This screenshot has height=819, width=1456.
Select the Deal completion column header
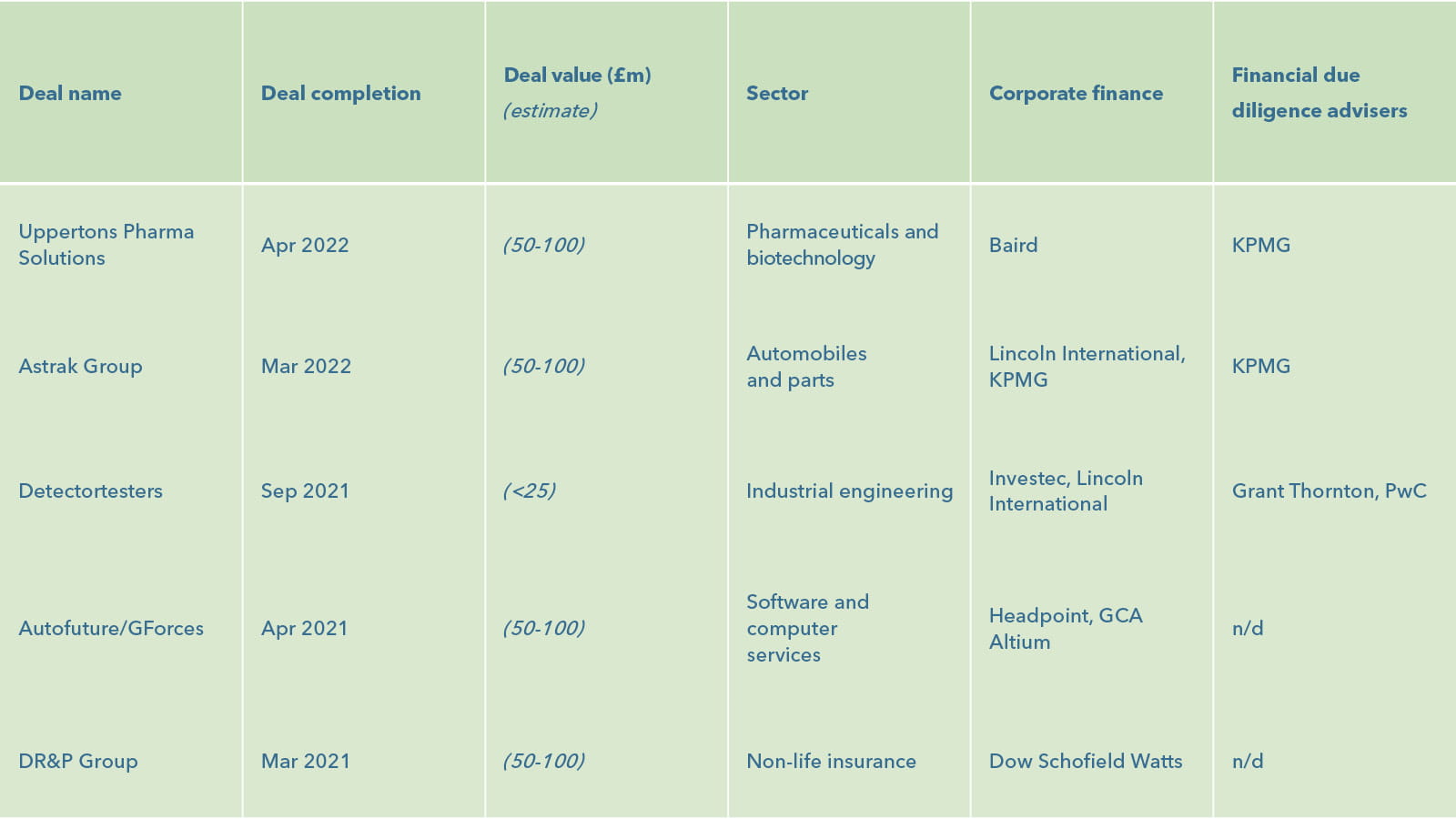click(x=341, y=93)
